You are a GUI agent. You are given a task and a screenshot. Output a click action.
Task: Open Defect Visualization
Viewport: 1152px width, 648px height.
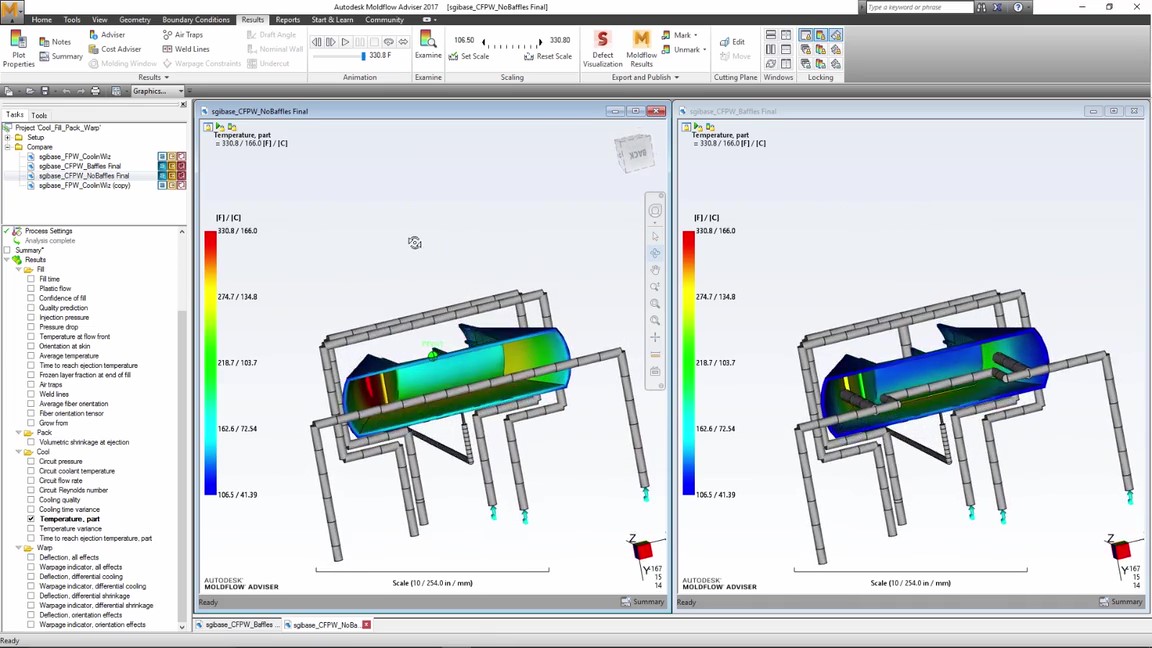point(602,48)
